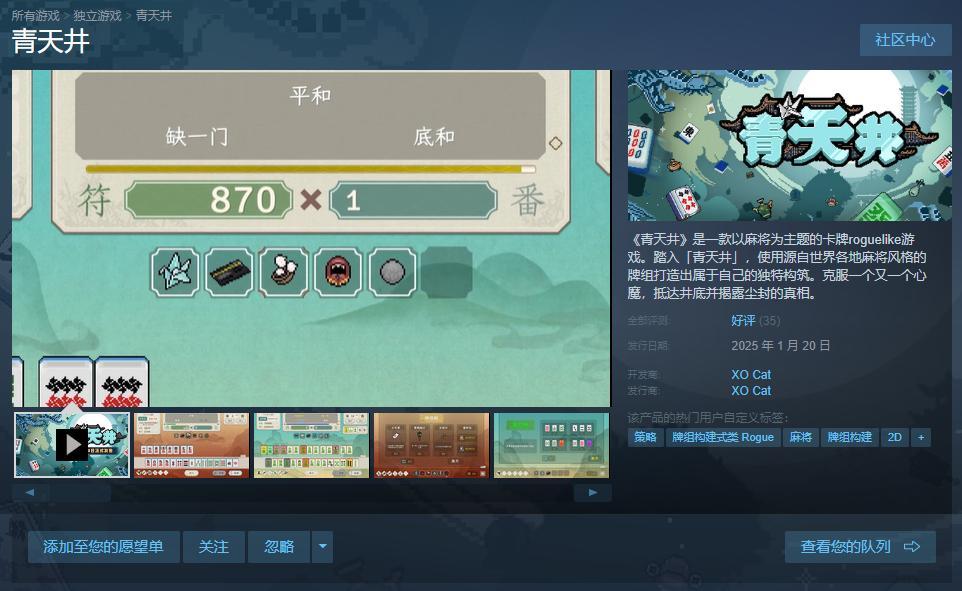Click the left arrow of screenshot scroller

(x=30, y=492)
